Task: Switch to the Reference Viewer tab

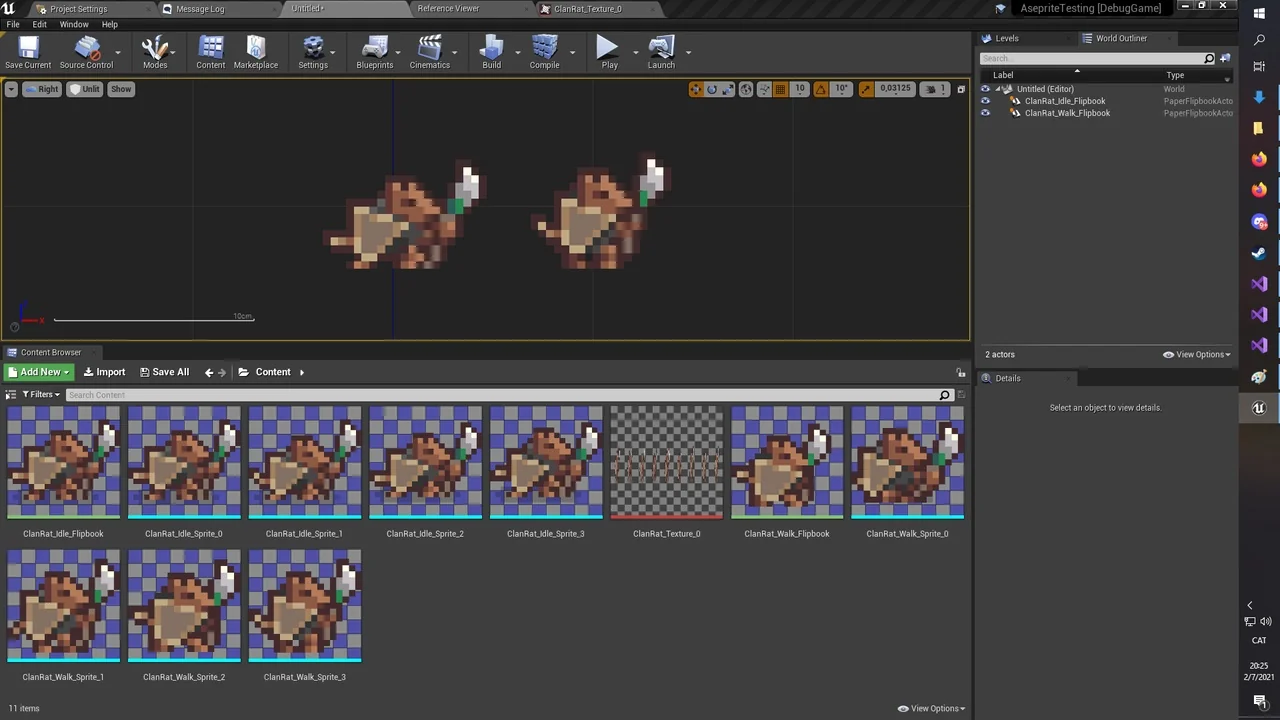Action: [x=448, y=8]
